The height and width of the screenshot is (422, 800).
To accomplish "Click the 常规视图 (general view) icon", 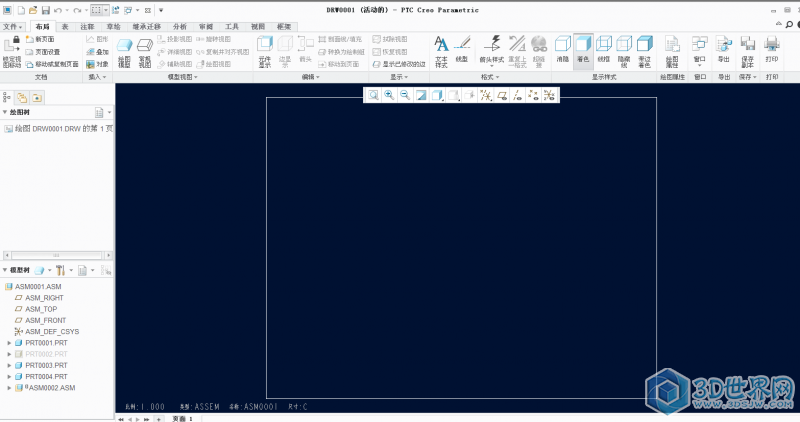I will (145, 53).
